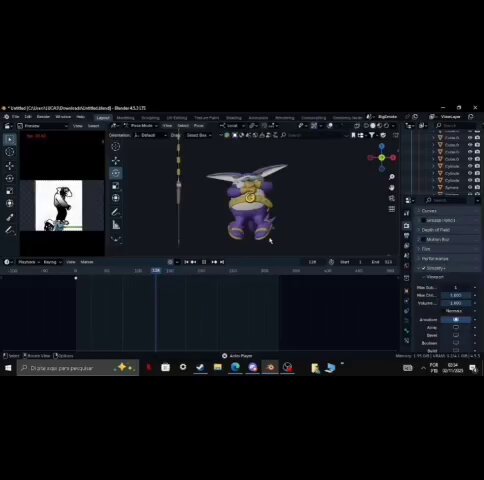484x480 pixels.
Task: Switch viewport shading to Material Preview
Action: coord(379,126)
